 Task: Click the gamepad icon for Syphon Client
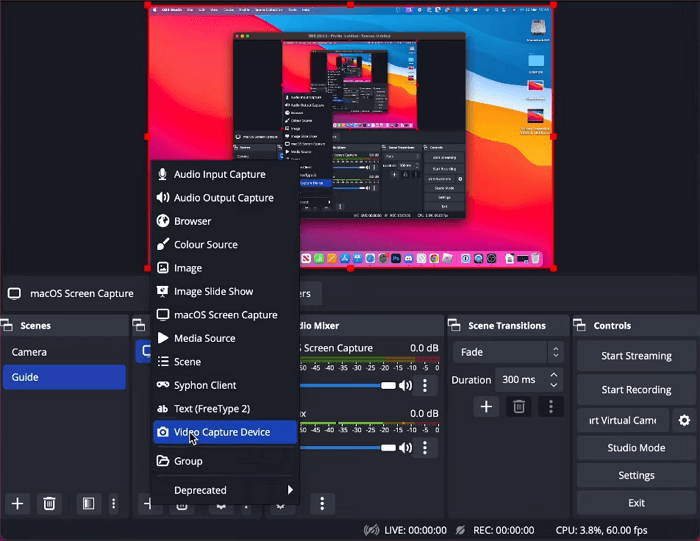[x=162, y=385]
